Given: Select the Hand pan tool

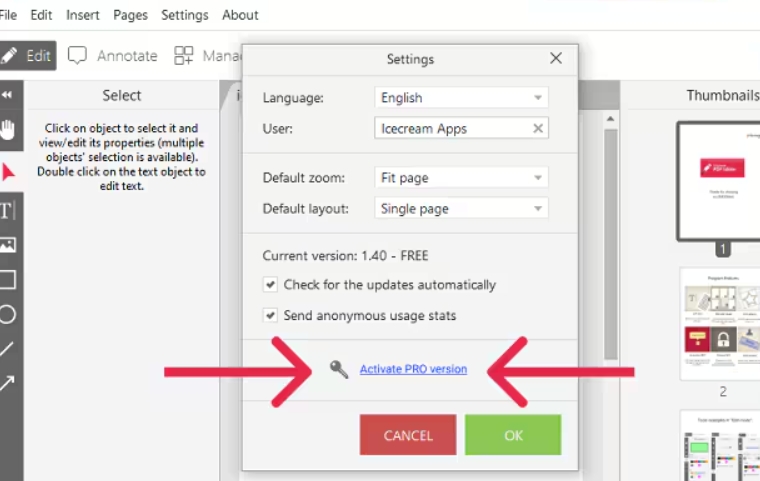Looking at the screenshot, I should [x=8, y=129].
